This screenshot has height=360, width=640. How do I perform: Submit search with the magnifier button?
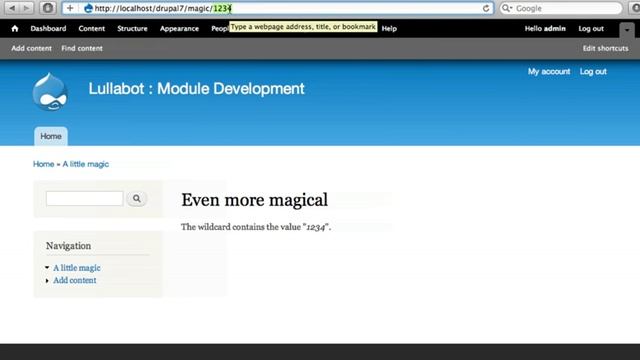click(x=136, y=199)
